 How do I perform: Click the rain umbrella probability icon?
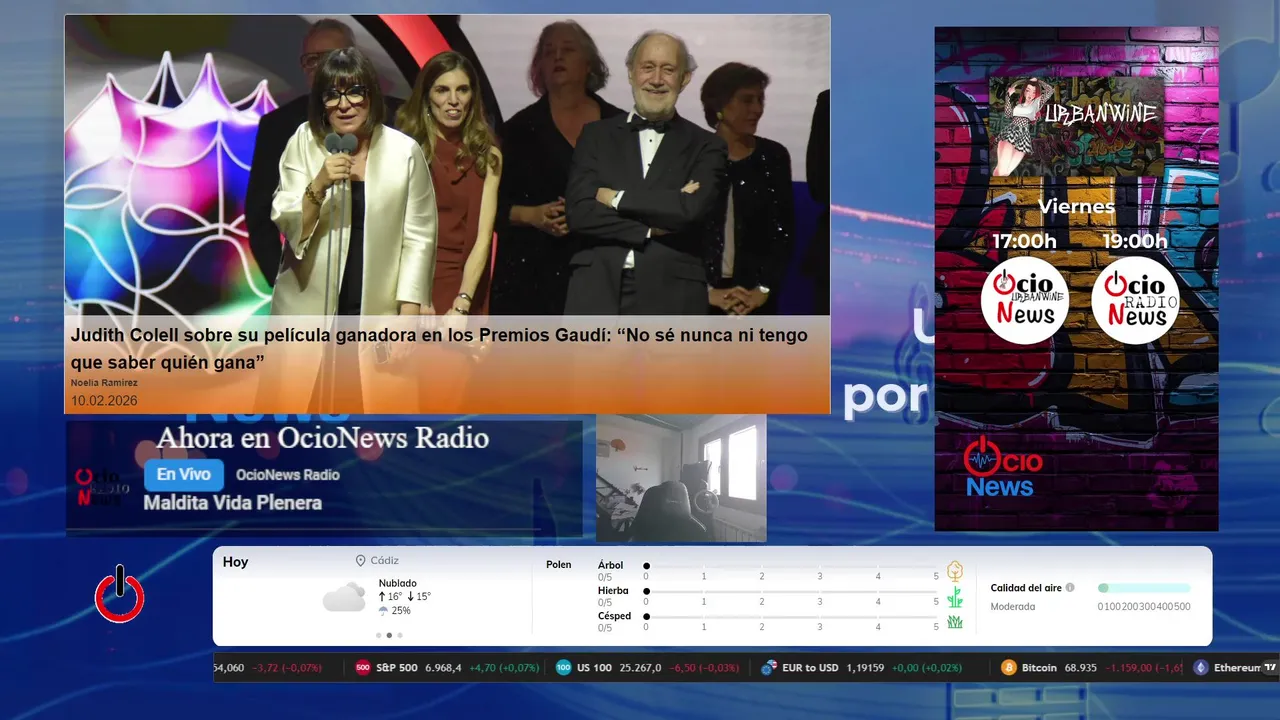[x=383, y=611]
